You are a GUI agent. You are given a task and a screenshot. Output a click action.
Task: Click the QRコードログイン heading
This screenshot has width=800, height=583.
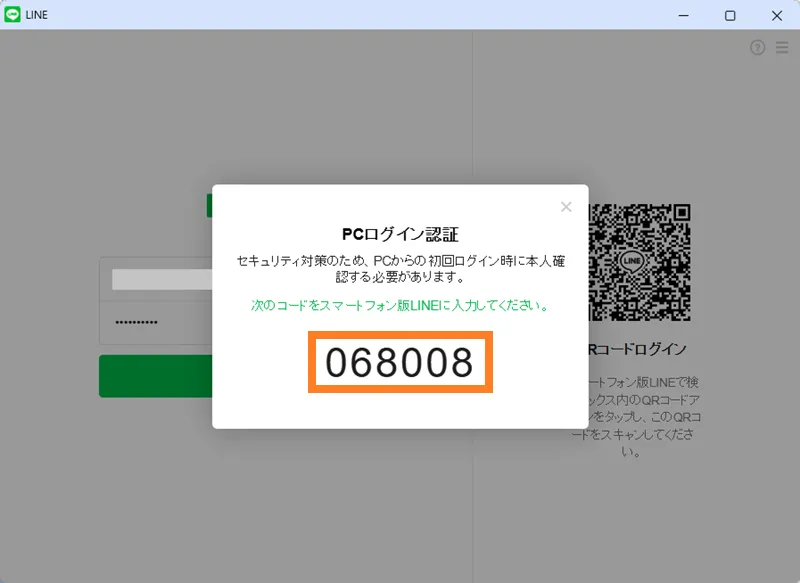pos(637,349)
